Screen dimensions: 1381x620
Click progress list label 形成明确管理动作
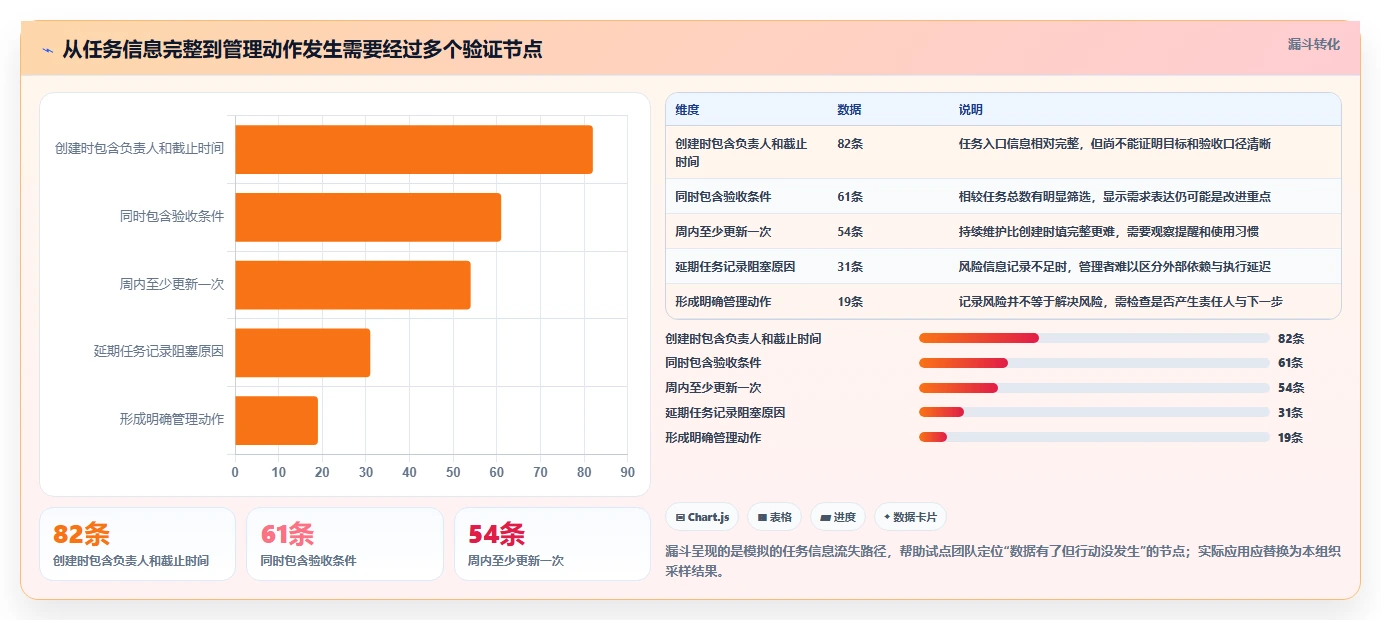click(x=713, y=437)
